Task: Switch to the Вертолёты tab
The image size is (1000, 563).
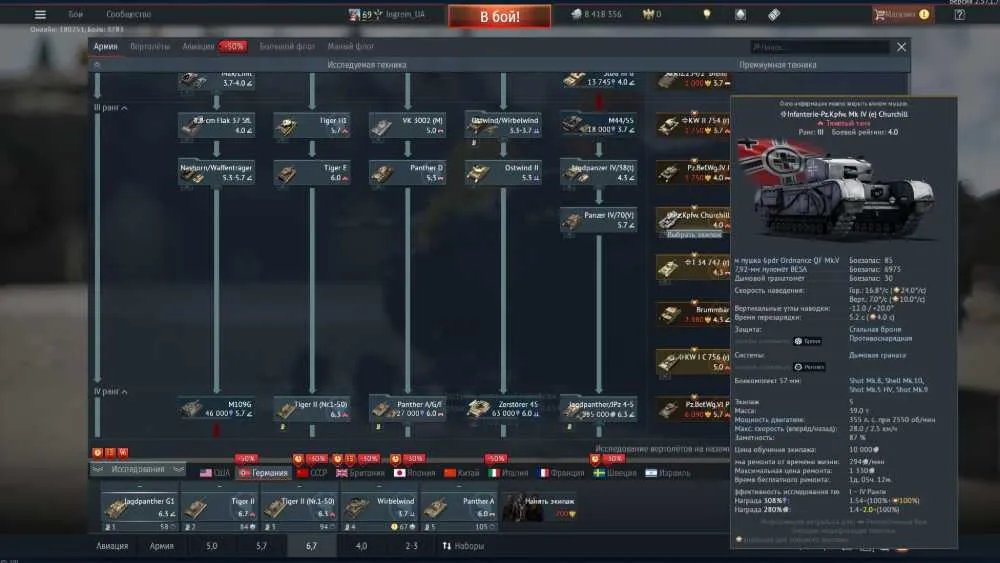Action: [150, 47]
